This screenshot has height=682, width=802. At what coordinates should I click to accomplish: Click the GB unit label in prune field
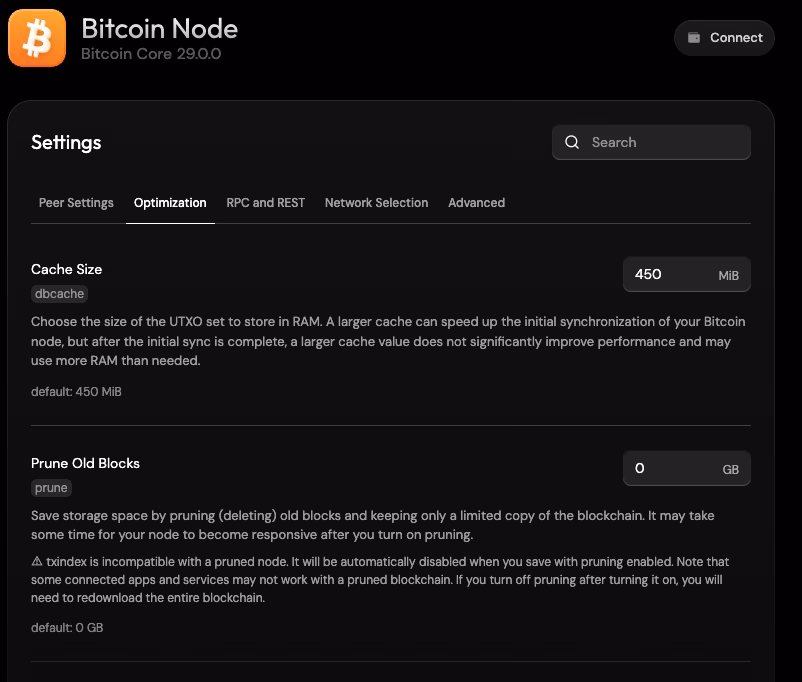[729, 468]
